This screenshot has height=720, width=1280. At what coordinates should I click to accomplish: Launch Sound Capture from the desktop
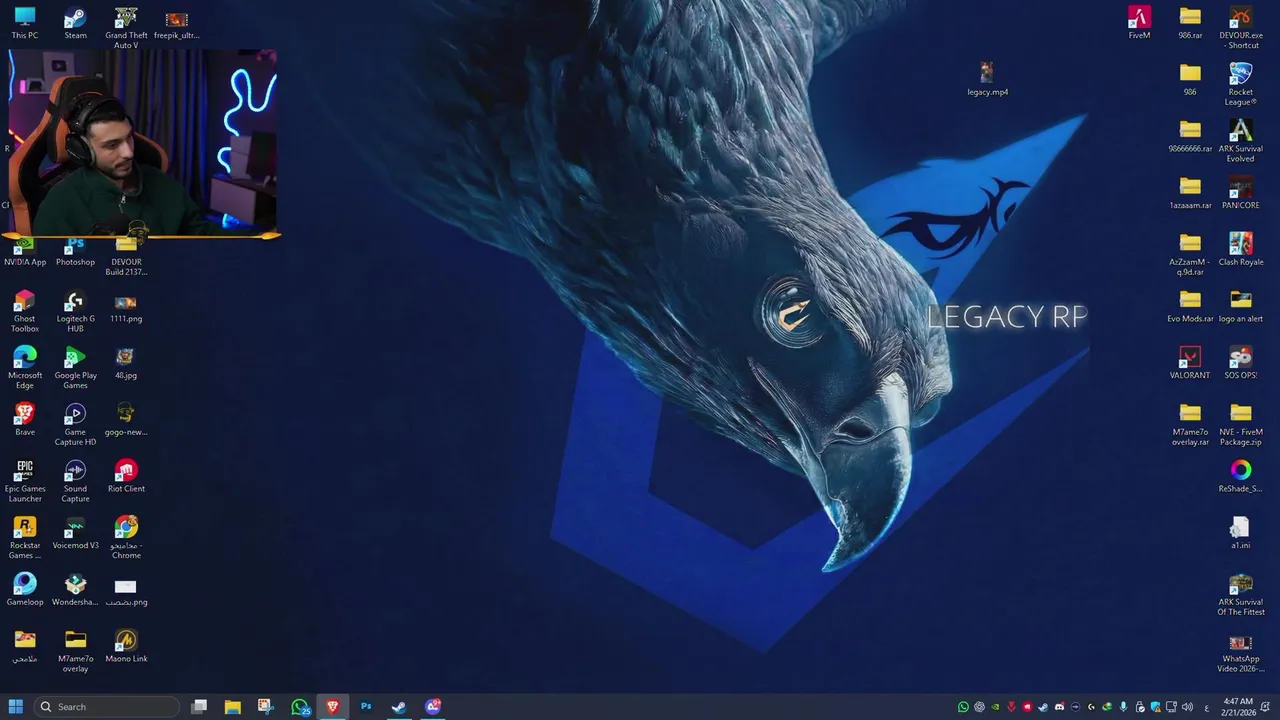tap(75, 482)
